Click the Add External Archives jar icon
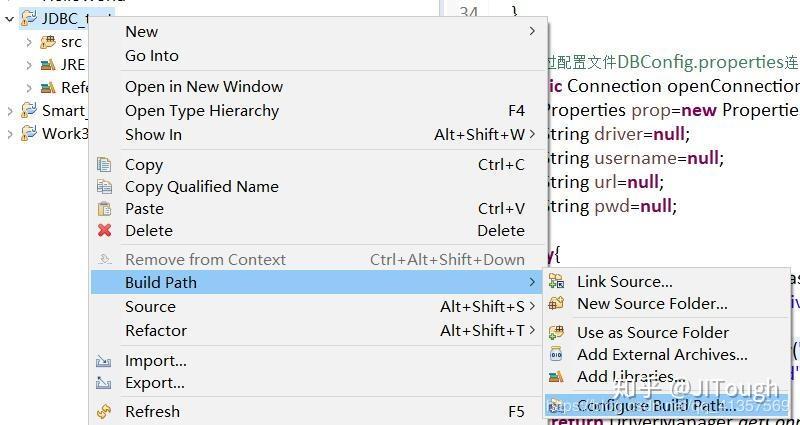Viewport: 800px width, 425px height. point(557,354)
